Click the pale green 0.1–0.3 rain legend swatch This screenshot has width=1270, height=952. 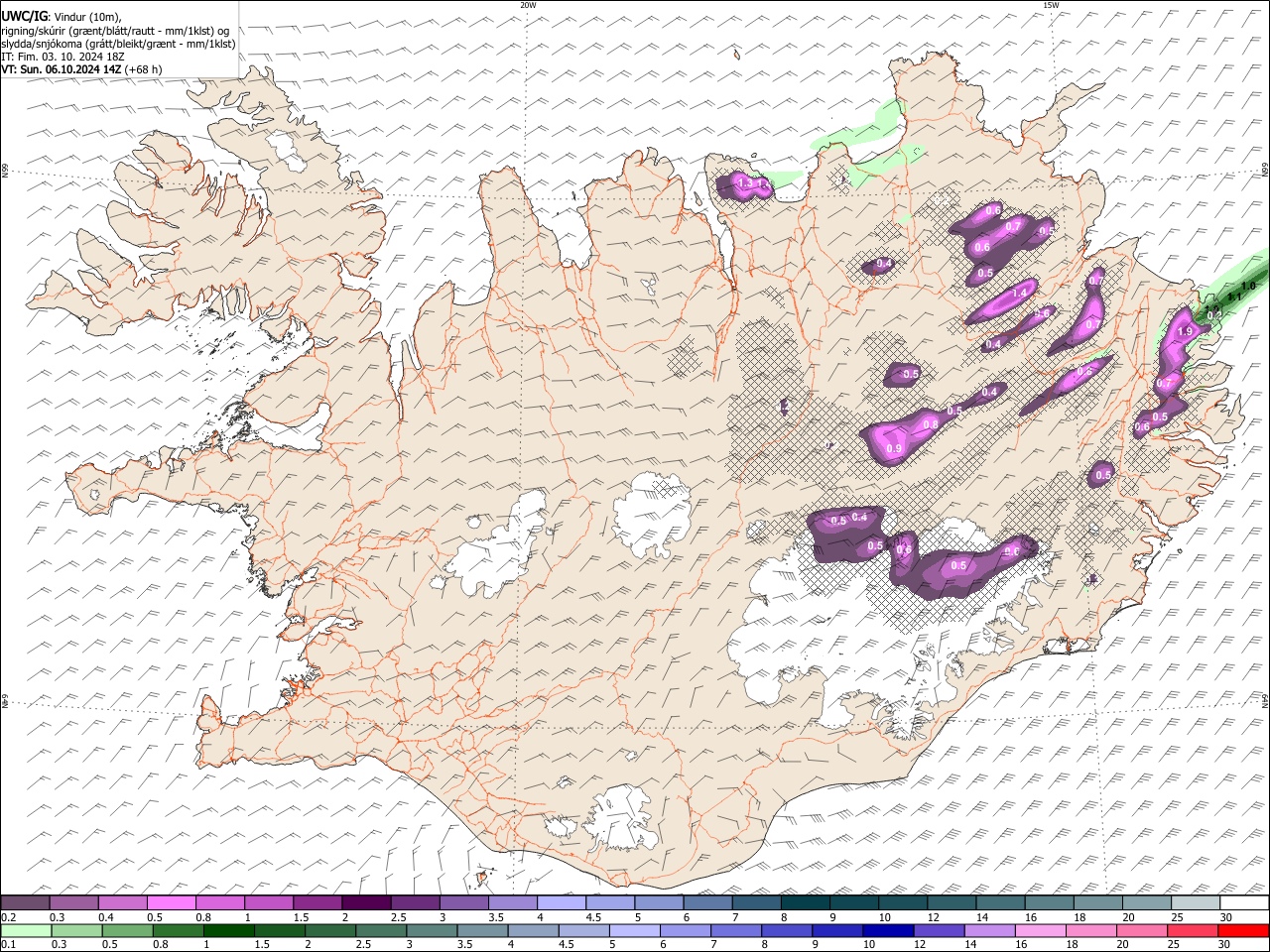click(26, 931)
